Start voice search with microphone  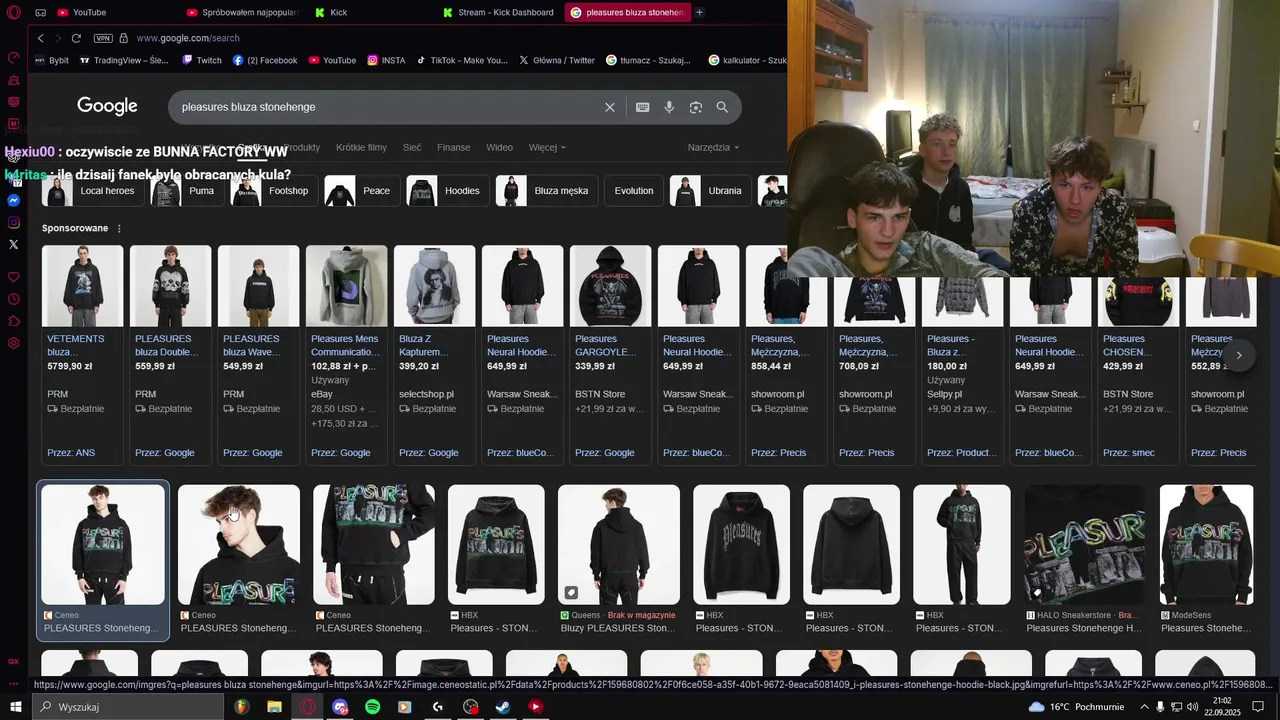tap(669, 107)
